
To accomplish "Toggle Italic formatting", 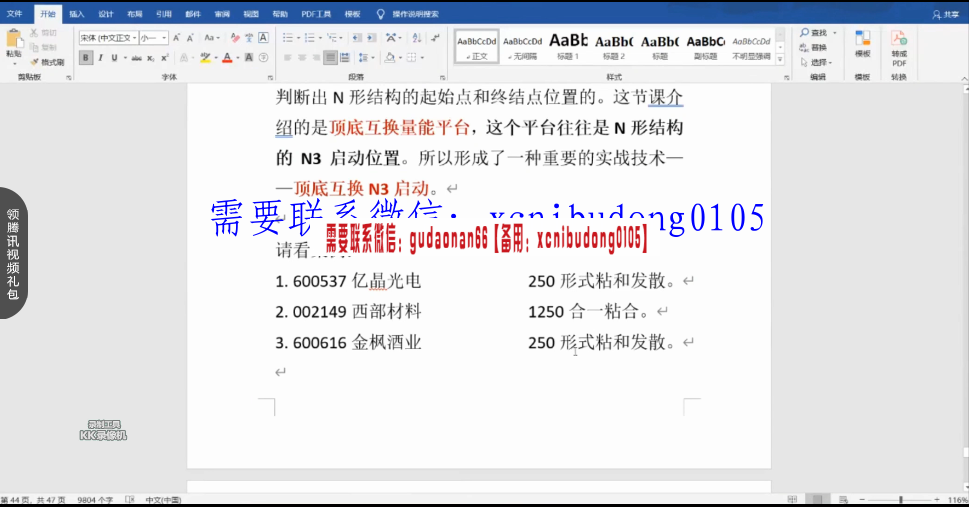I will (100, 58).
